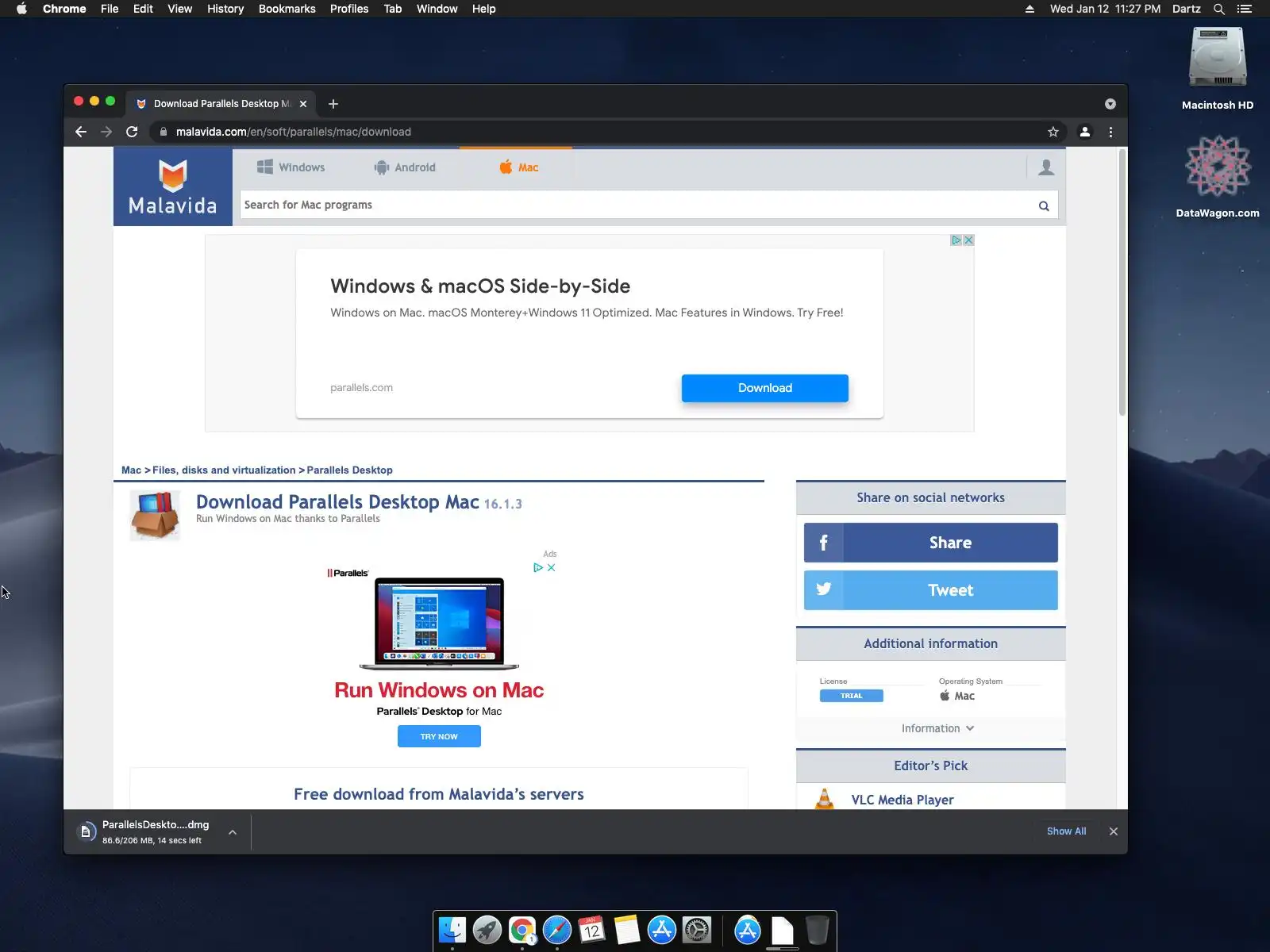Screen dimensions: 1270x952
Task: Close the Download Parallels Desktop tab
Action: pos(303,104)
